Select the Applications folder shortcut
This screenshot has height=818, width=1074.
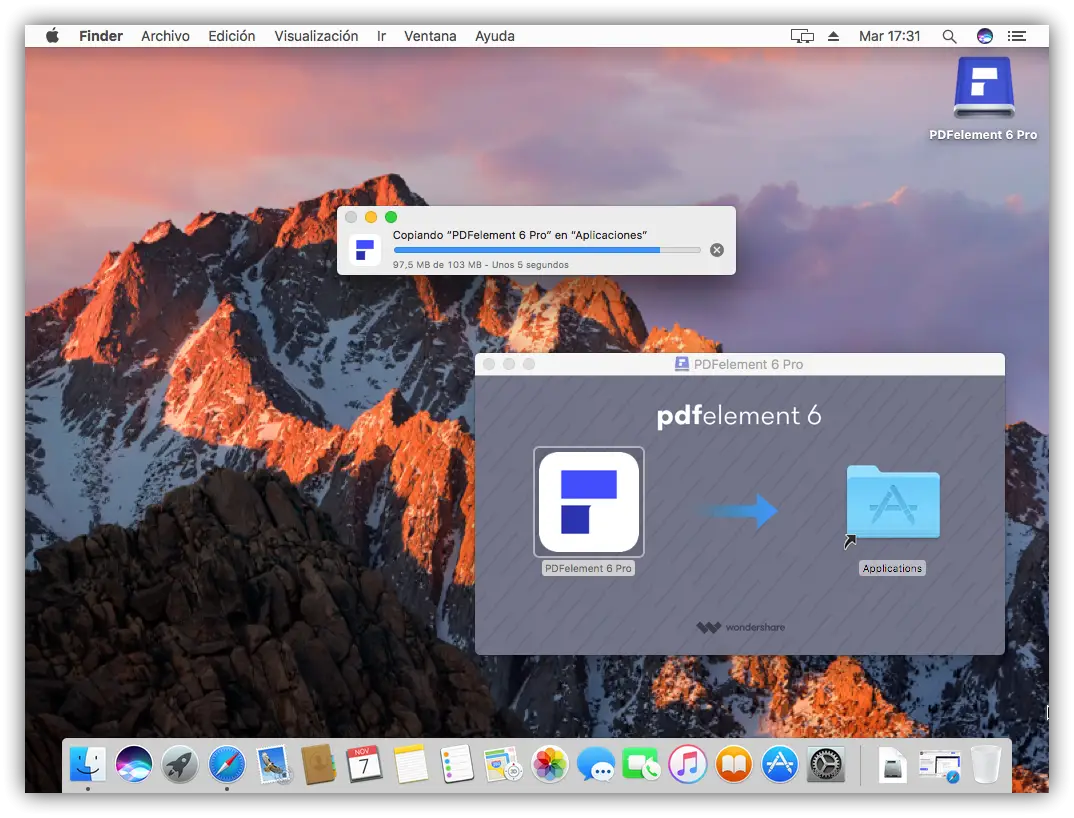pos(892,504)
